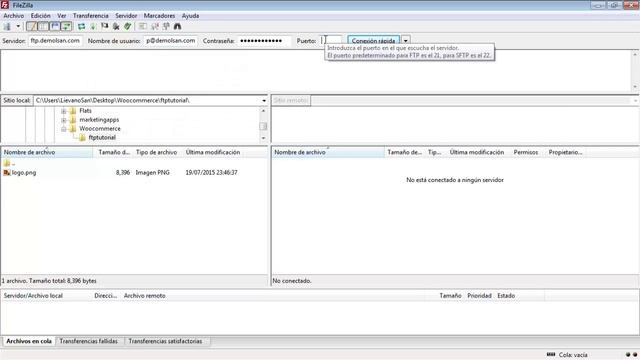Sort remote files by Nombre de archivo
640x360 pixels.
[x=329, y=152]
